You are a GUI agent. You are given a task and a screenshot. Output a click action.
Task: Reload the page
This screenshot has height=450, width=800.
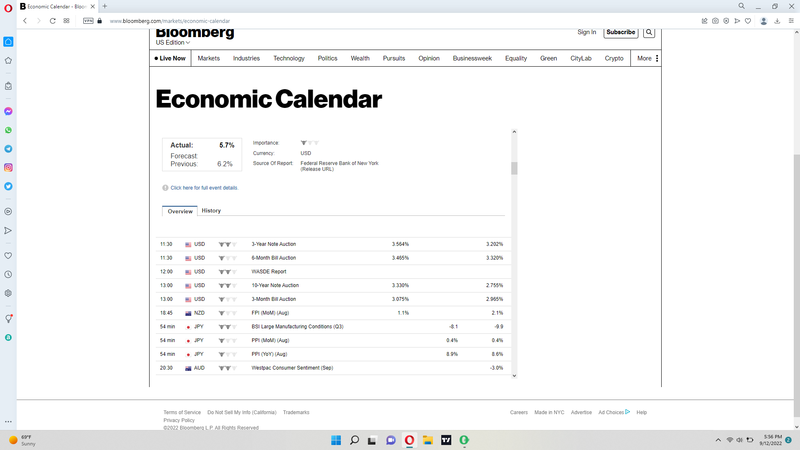[53, 21]
